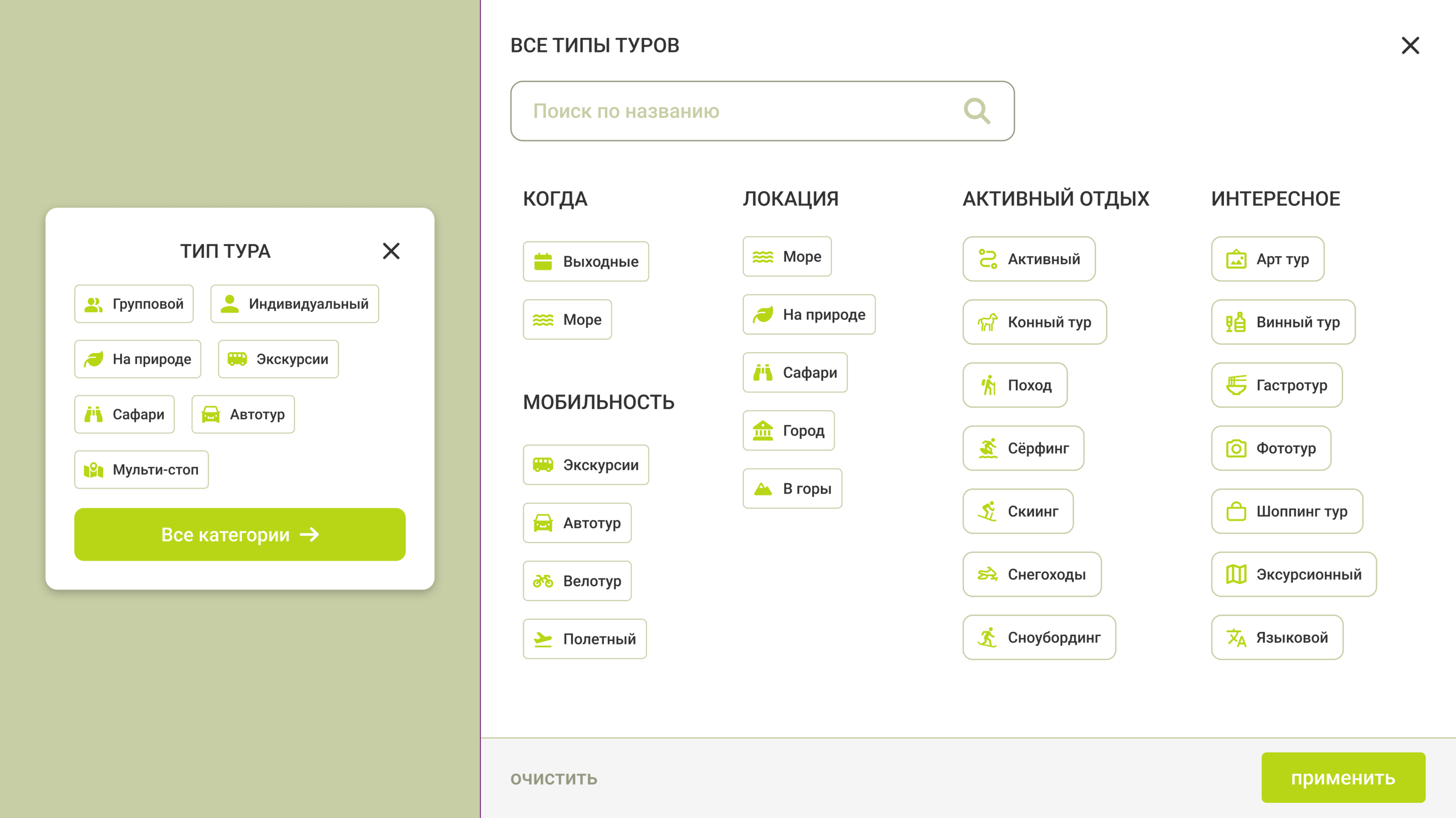This screenshot has width=1456, height=818.
Task: Click the airplane icon on Полетный
Action: pyautogui.click(x=543, y=639)
